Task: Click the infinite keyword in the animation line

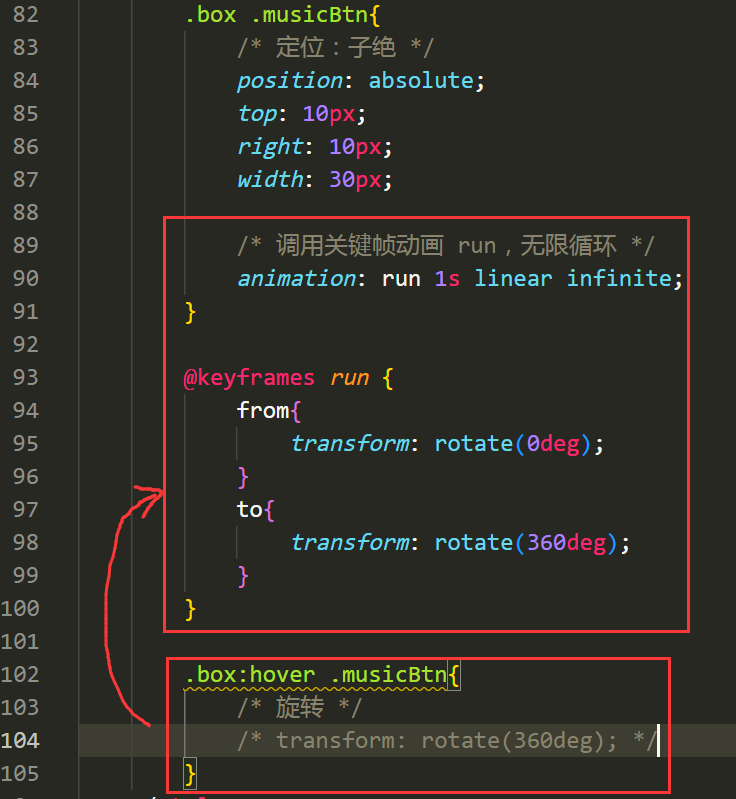Action: tap(619, 278)
